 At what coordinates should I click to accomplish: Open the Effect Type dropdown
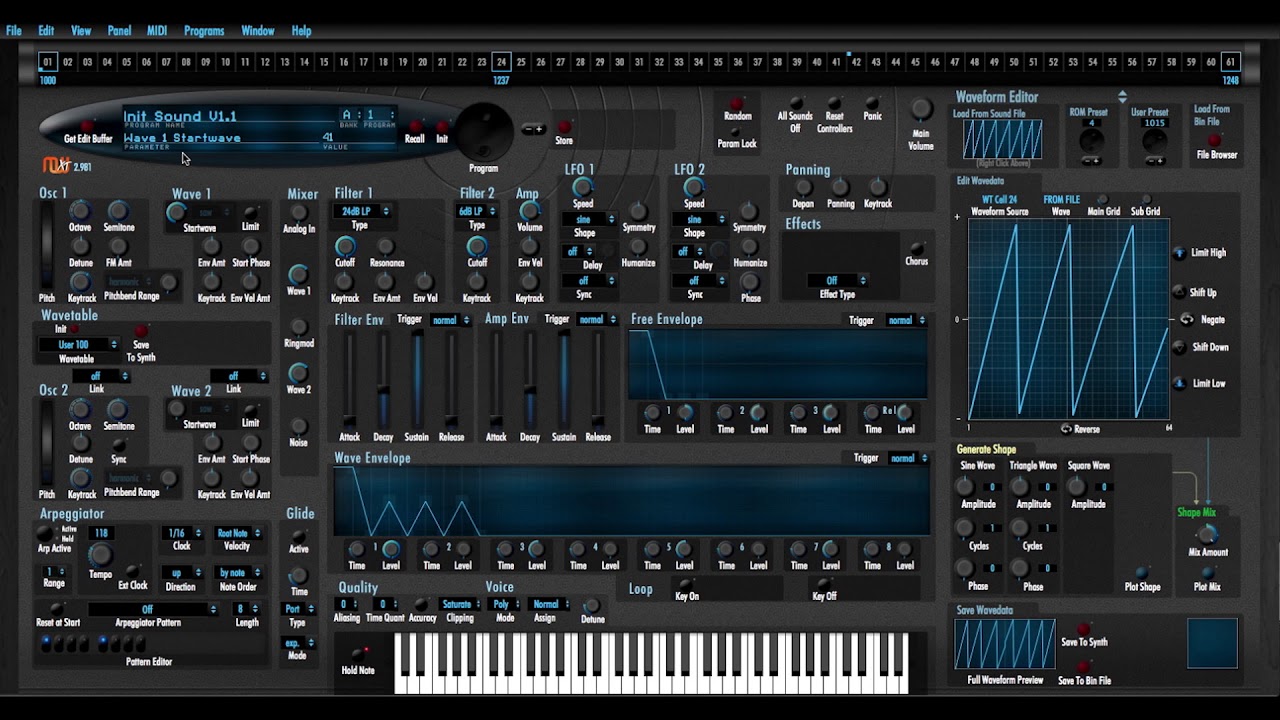838,281
